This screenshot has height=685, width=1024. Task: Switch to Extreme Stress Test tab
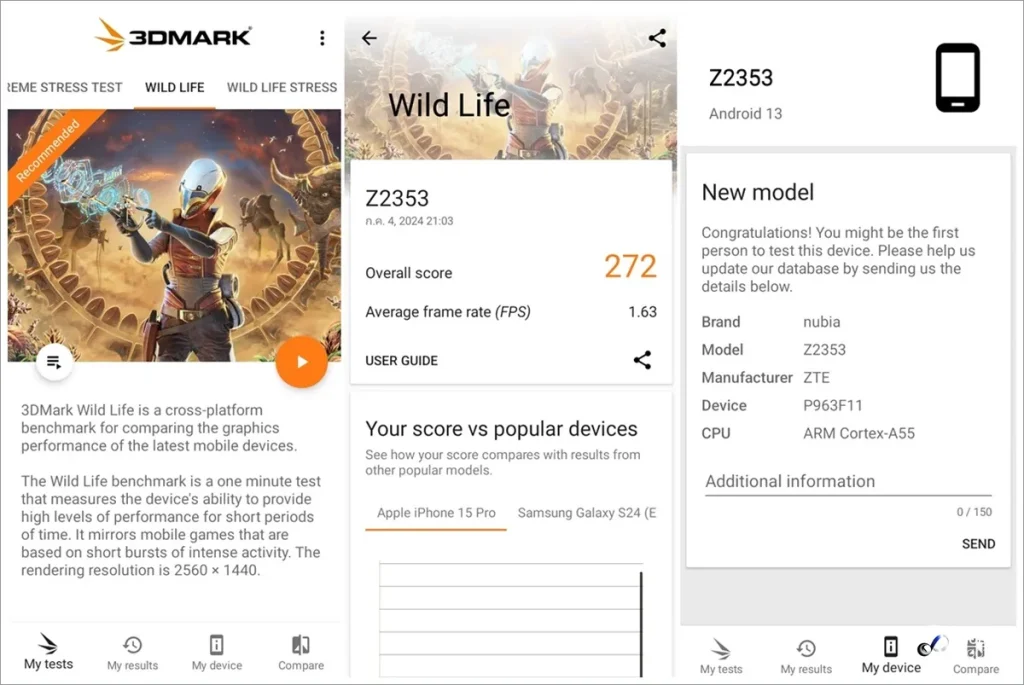pyautogui.click(x=65, y=88)
